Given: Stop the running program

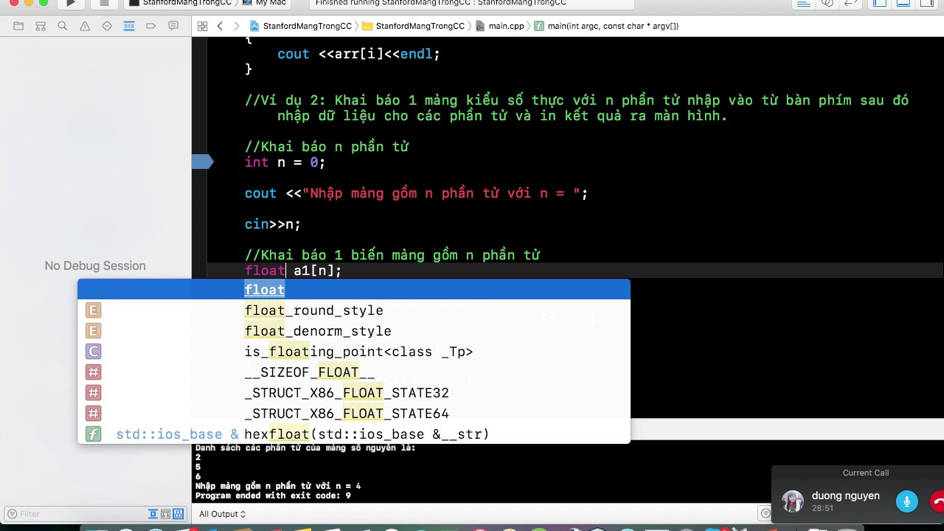Looking at the screenshot, I should 104,2.
